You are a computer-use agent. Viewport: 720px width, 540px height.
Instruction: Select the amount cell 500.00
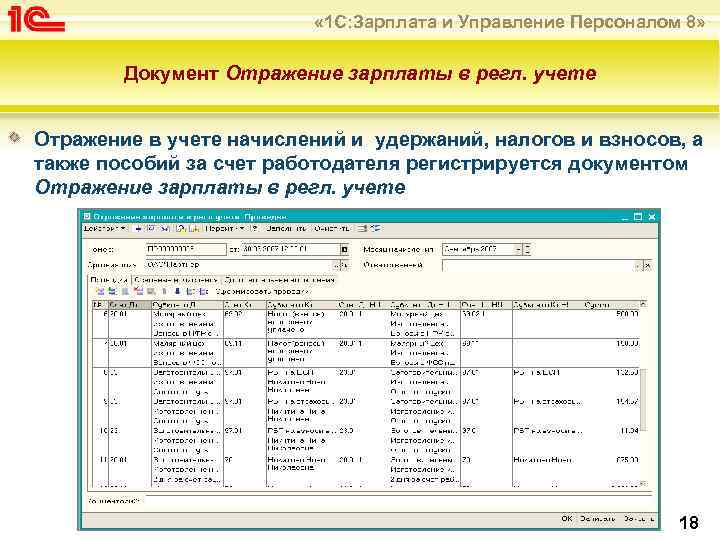627,314
